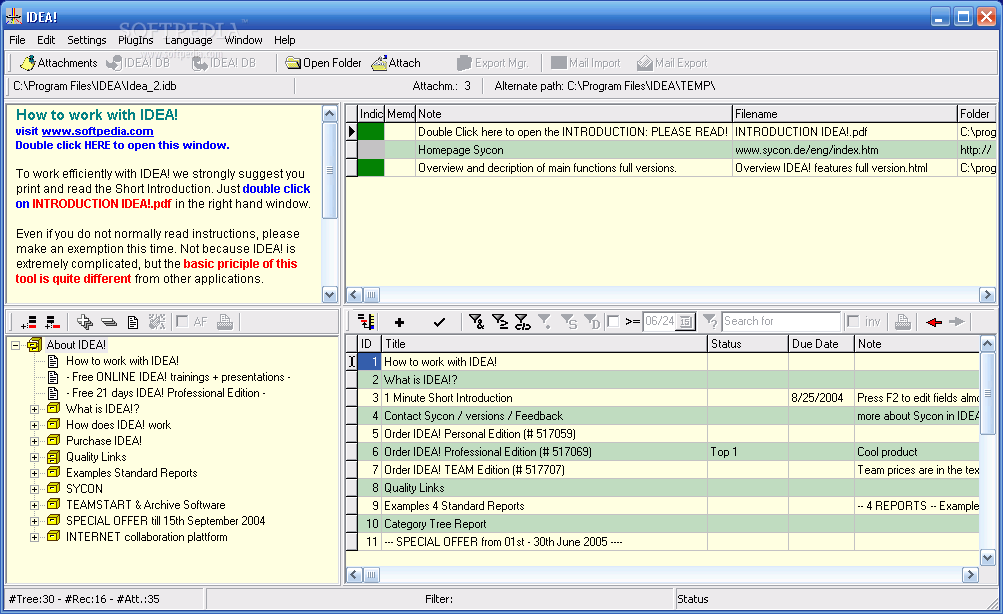Click the Title column header

[x=545, y=343]
